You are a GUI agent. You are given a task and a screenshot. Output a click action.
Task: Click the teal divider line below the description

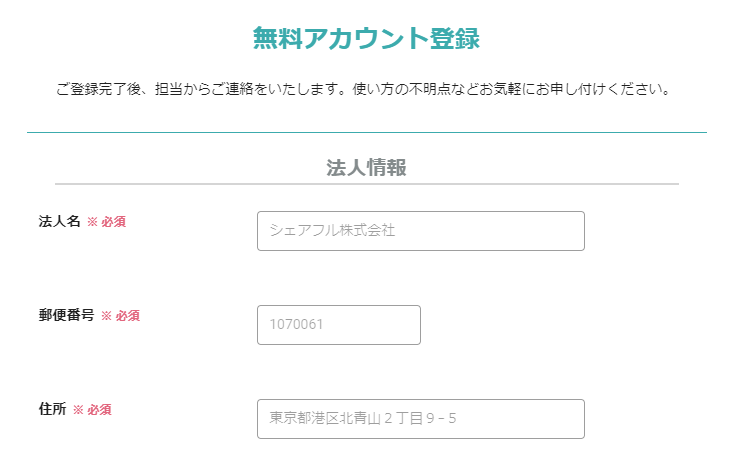(366, 132)
